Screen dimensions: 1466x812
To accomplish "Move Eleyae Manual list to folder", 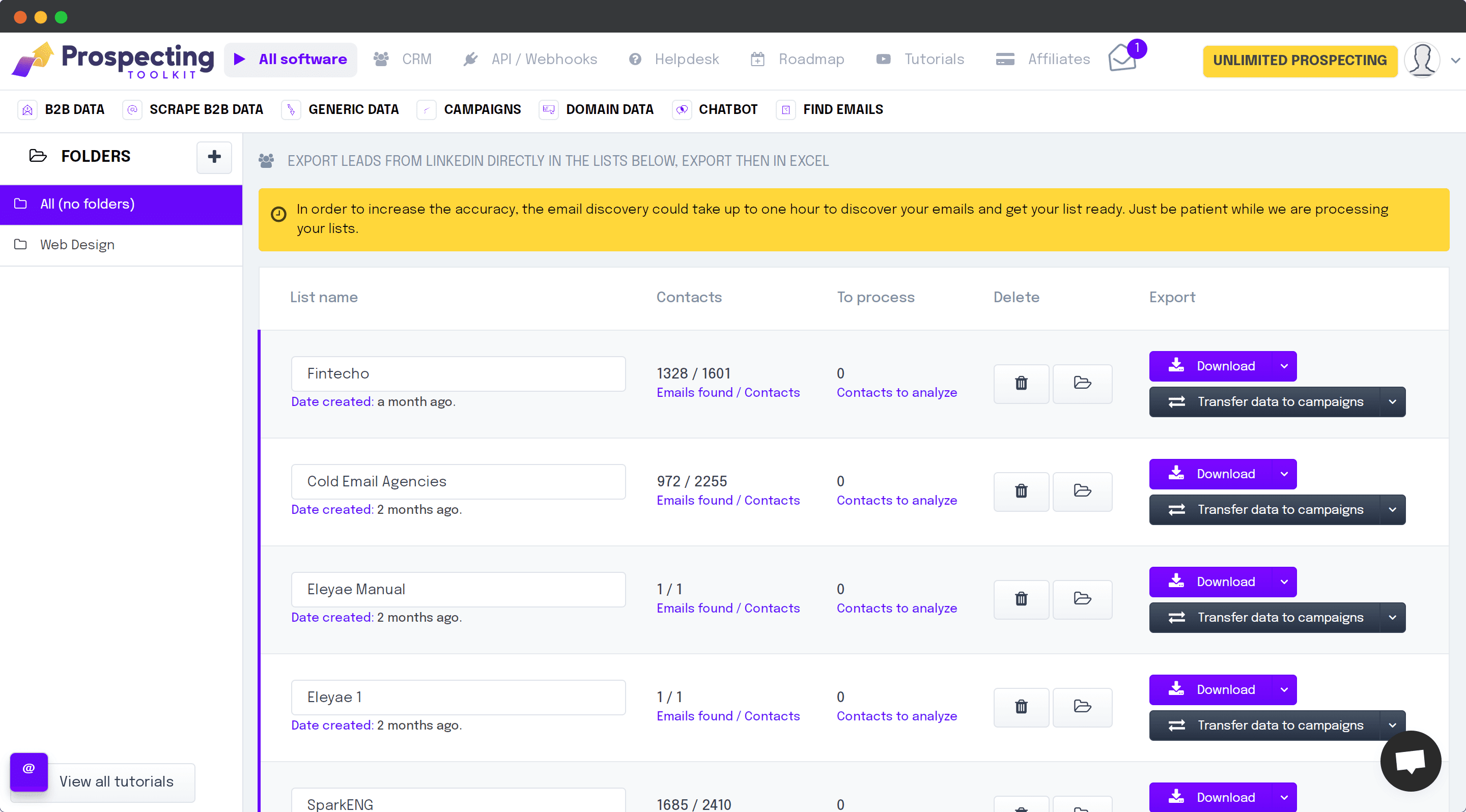I will (x=1082, y=599).
